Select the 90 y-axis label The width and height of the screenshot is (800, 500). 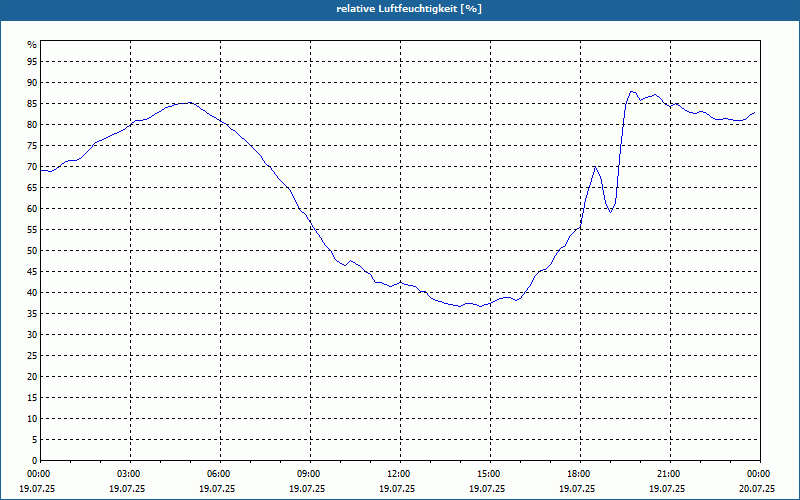click(x=32, y=83)
